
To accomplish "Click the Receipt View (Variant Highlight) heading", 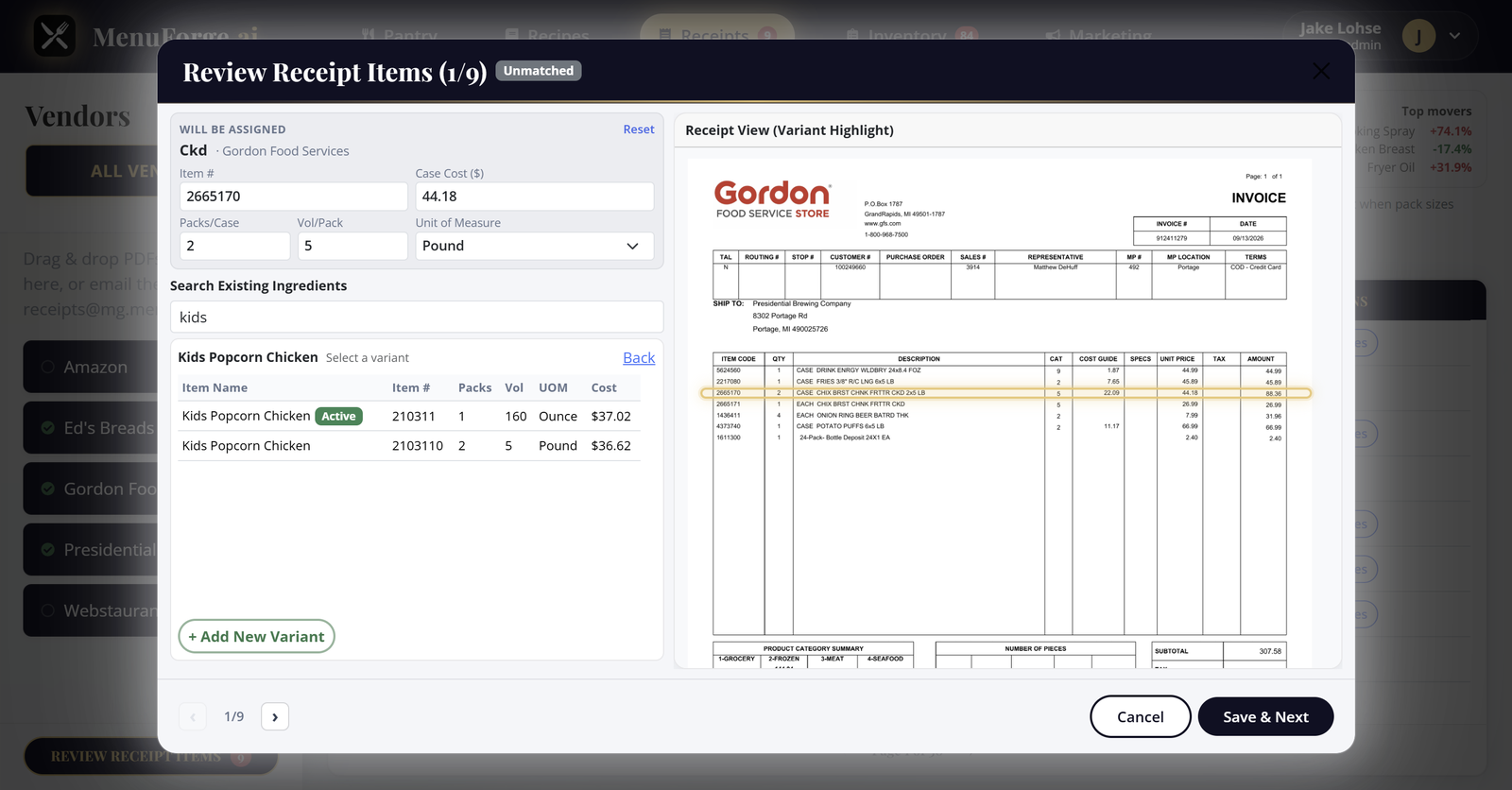I will coord(789,130).
